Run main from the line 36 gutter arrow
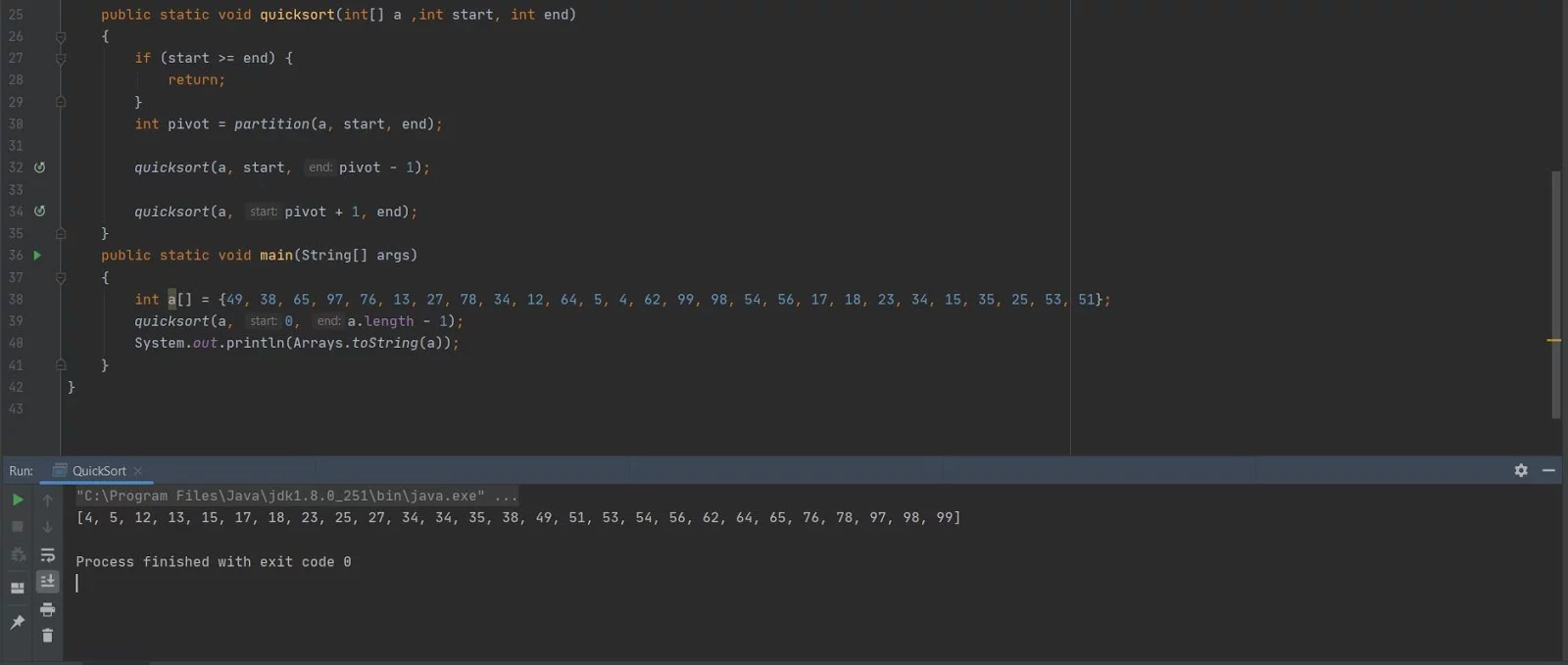 [37, 255]
